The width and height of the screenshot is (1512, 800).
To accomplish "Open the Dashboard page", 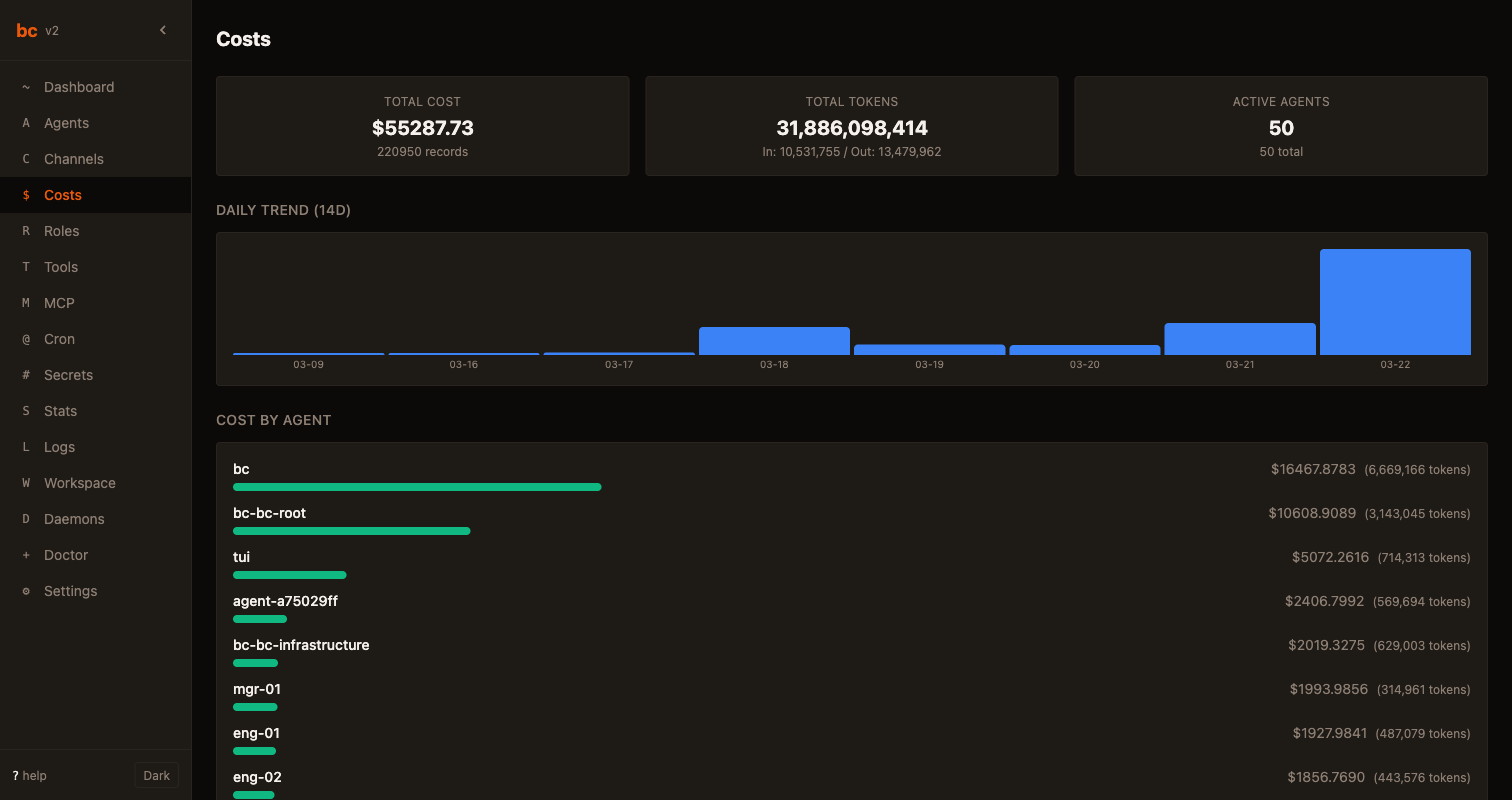I will [95, 87].
